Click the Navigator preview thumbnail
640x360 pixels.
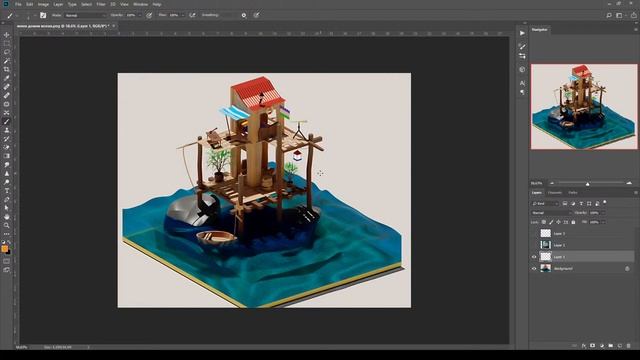click(x=584, y=107)
